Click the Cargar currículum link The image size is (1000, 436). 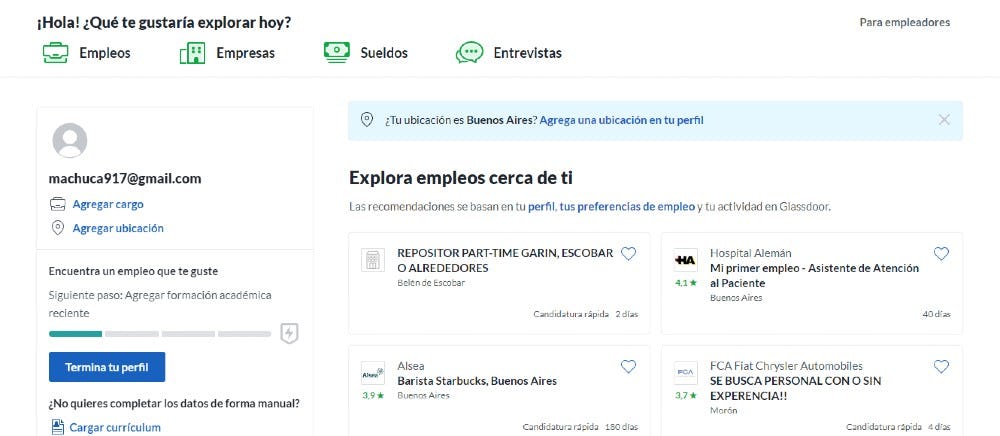115,428
